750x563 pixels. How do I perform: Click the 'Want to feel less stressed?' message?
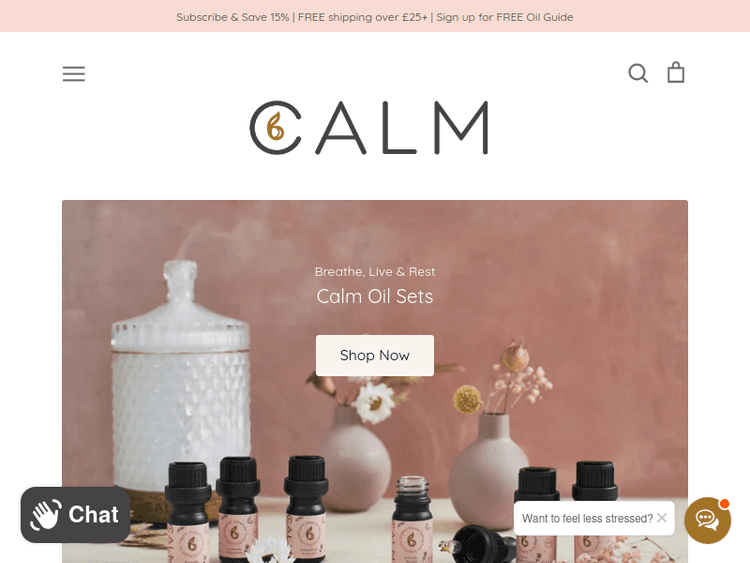[587, 519]
